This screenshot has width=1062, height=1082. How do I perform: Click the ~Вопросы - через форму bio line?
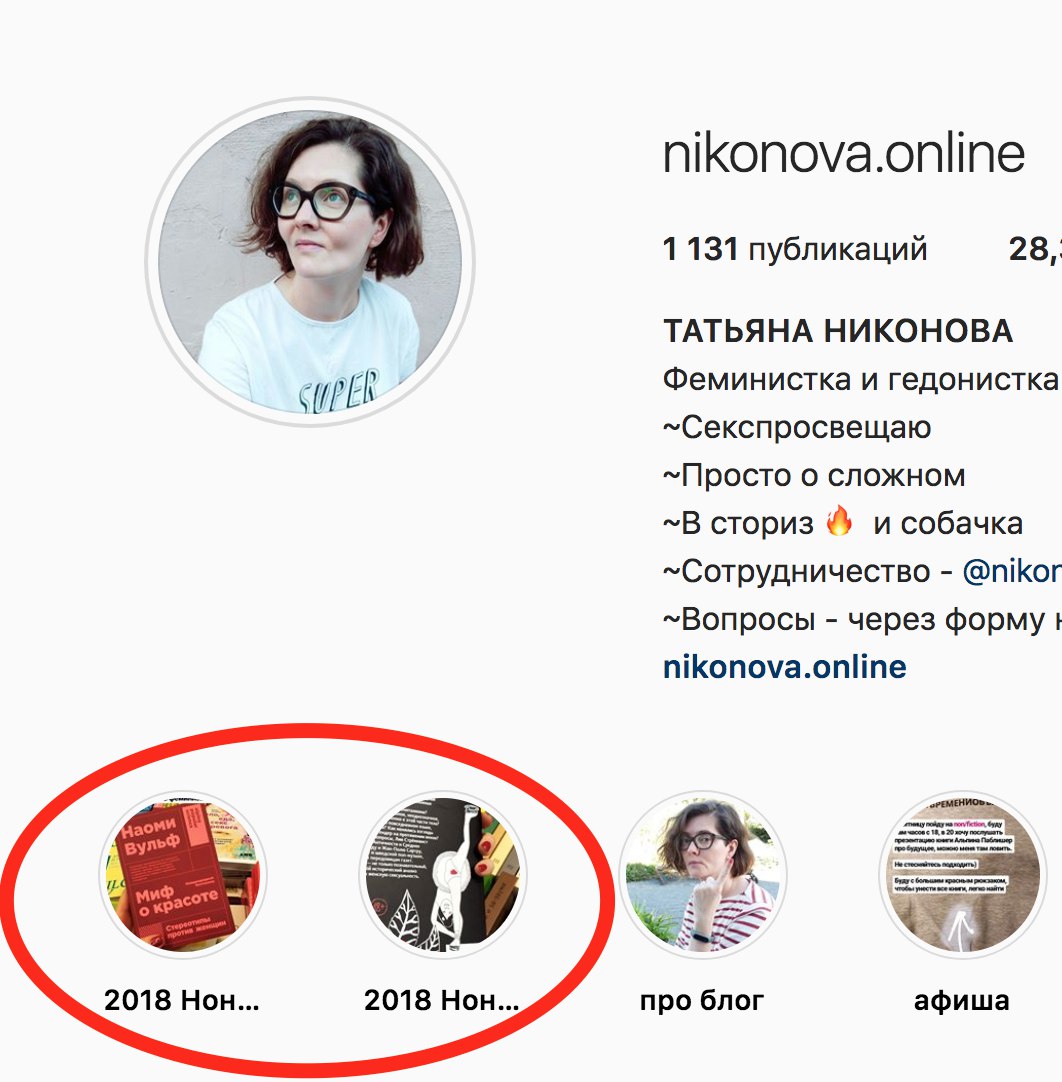862,619
